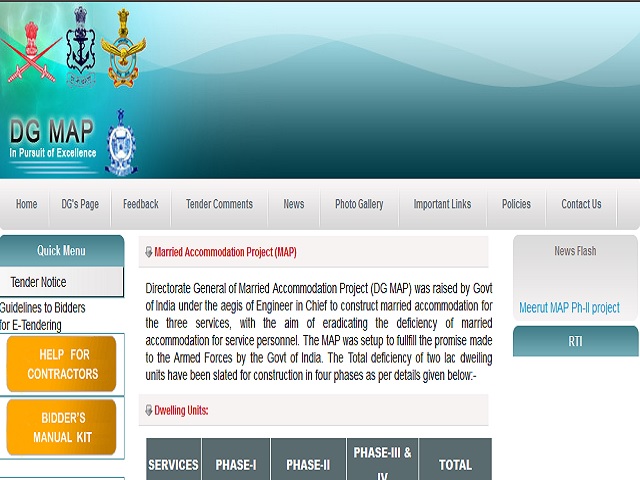Open the Photo Gallery page
The image size is (640, 480).
tap(359, 204)
